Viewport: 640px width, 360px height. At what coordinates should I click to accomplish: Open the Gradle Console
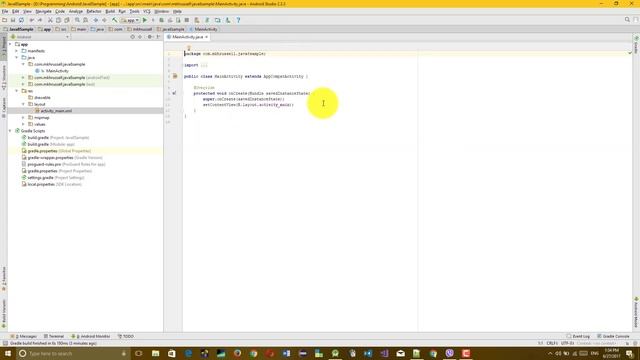(x=613, y=336)
